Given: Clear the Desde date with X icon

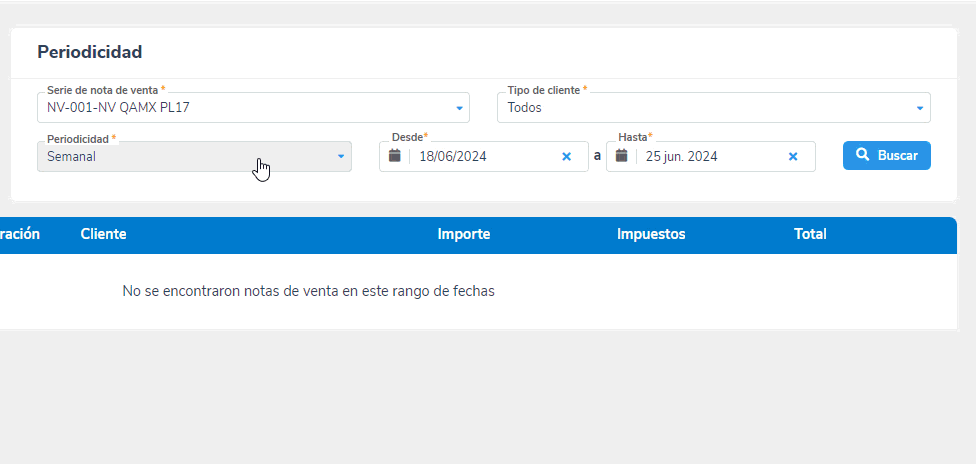Looking at the screenshot, I should pyautogui.click(x=566, y=156).
